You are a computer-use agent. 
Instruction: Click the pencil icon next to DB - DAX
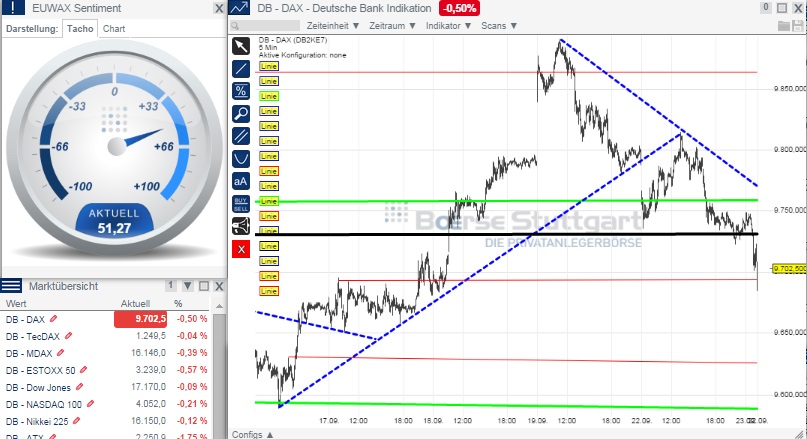pyautogui.click(x=53, y=319)
